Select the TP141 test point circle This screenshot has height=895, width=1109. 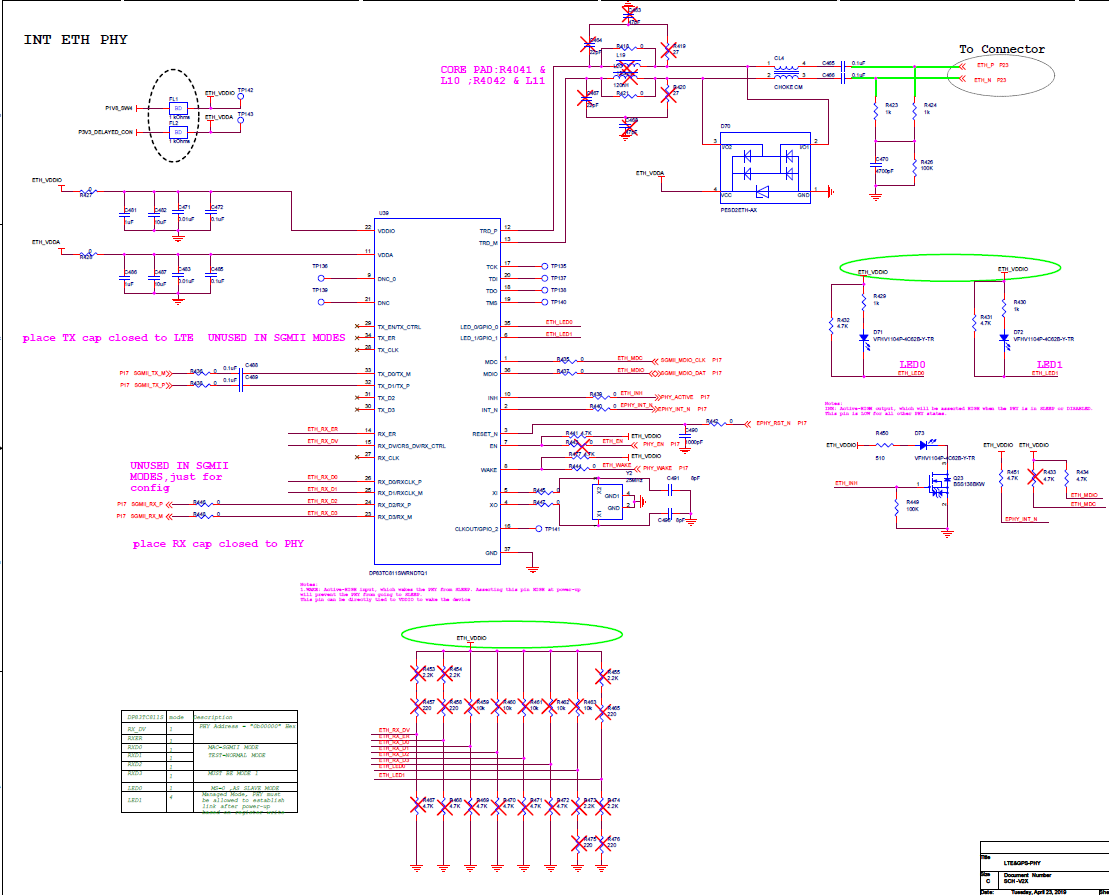pos(539,529)
